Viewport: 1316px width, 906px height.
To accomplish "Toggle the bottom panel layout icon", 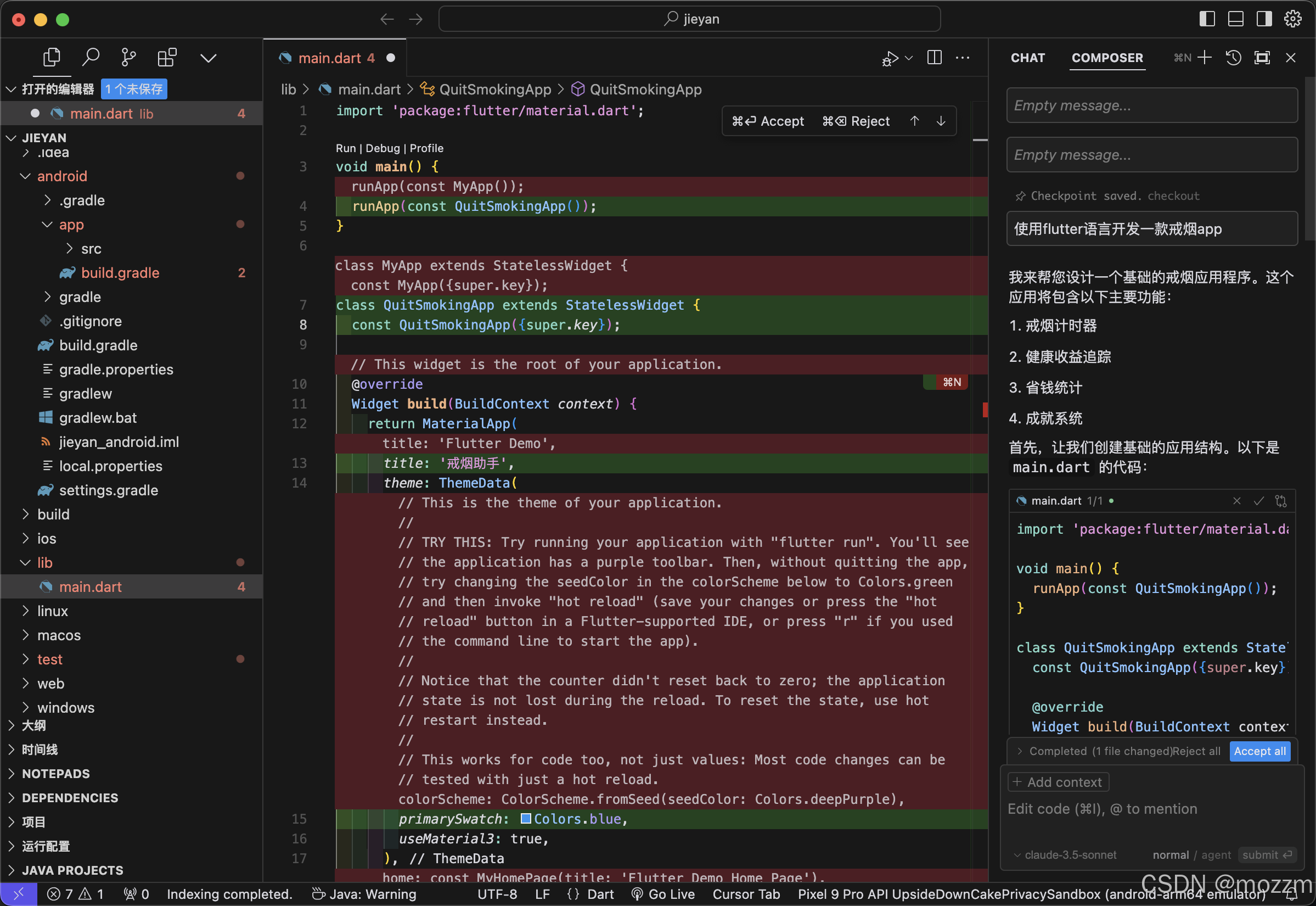I will point(1235,19).
